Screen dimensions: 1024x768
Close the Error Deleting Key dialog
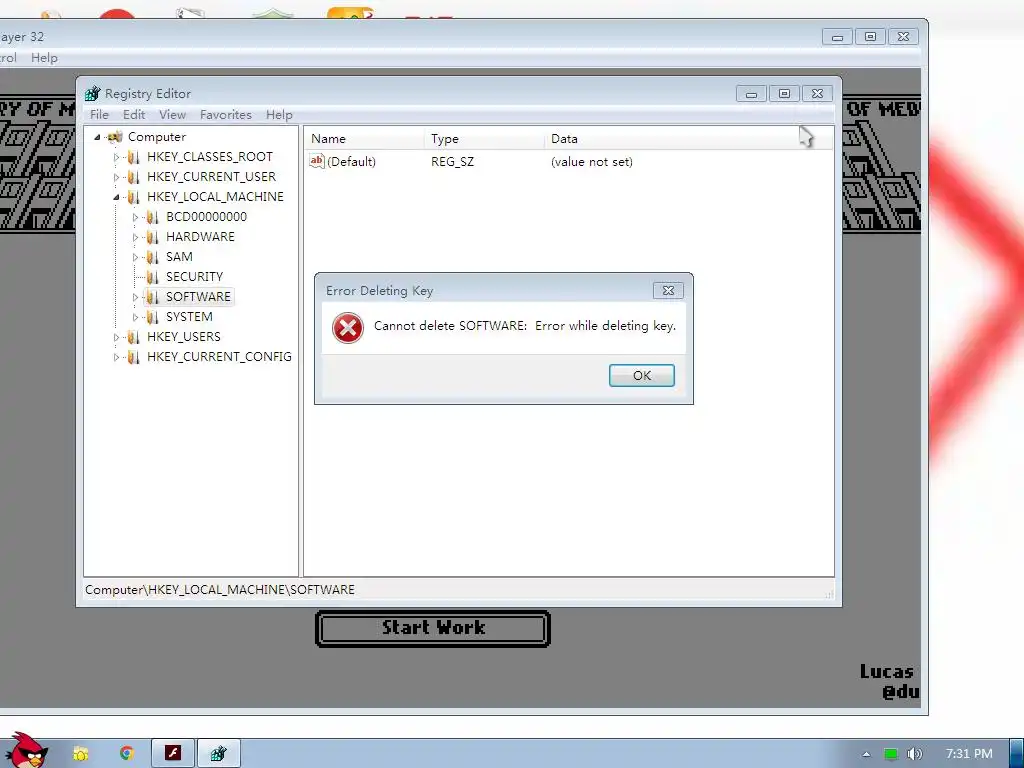pos(668,291)
